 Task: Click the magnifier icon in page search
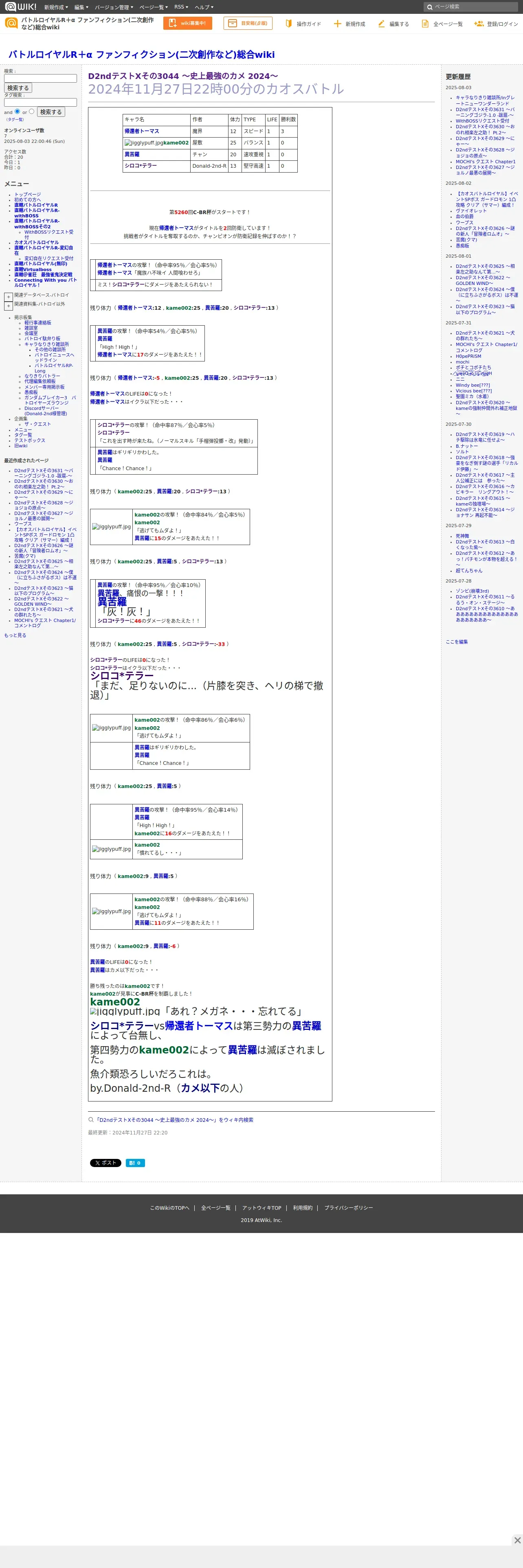[430, 7]
